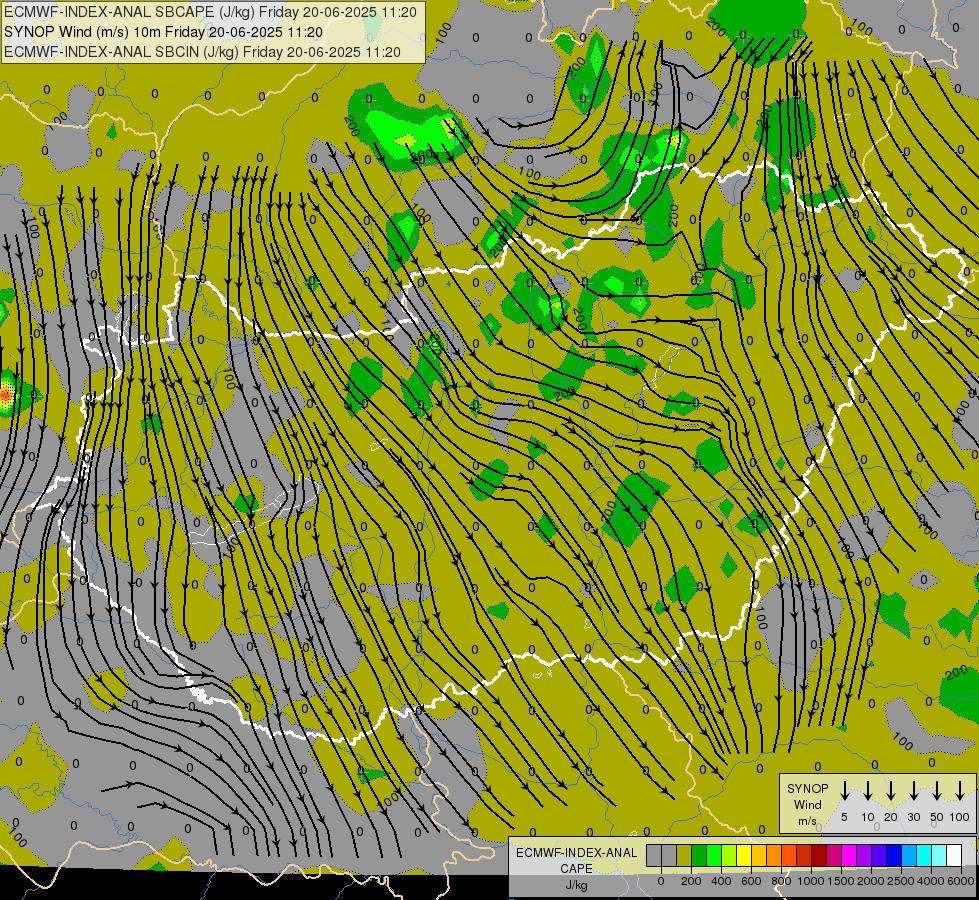
Task: Click the wind arrow above the 5 m/s label
Action: tap(844, 791)
